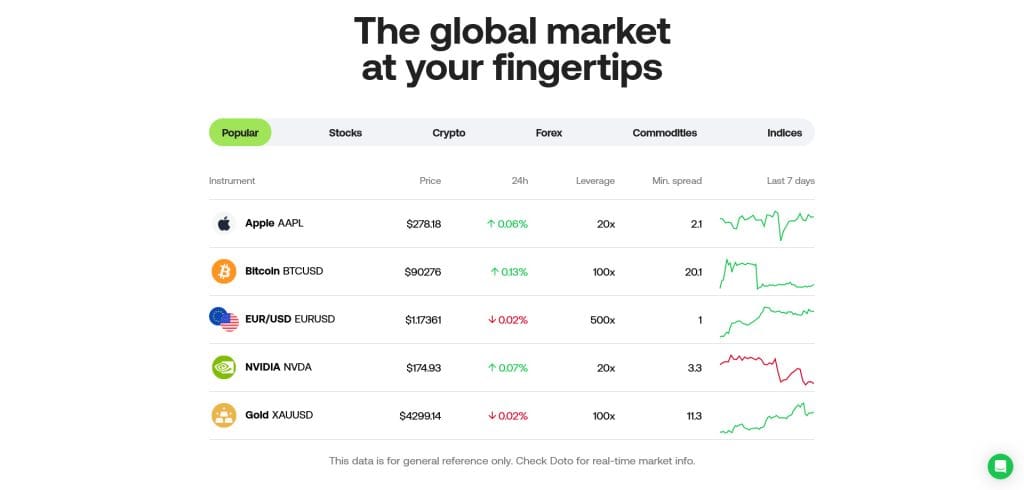The height and width of the screenshot is (490, 1024).
Task: Show the Forex instruments tab
Action: (x=549, y=133)
